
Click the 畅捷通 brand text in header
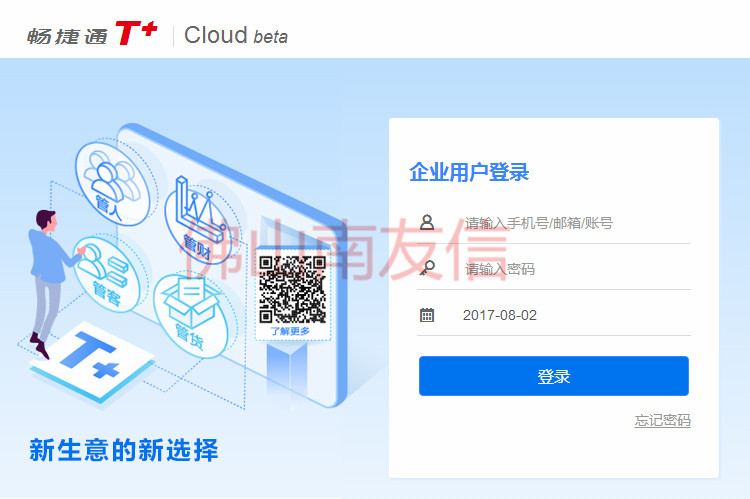pyautogui.click(x=67, y=36)
